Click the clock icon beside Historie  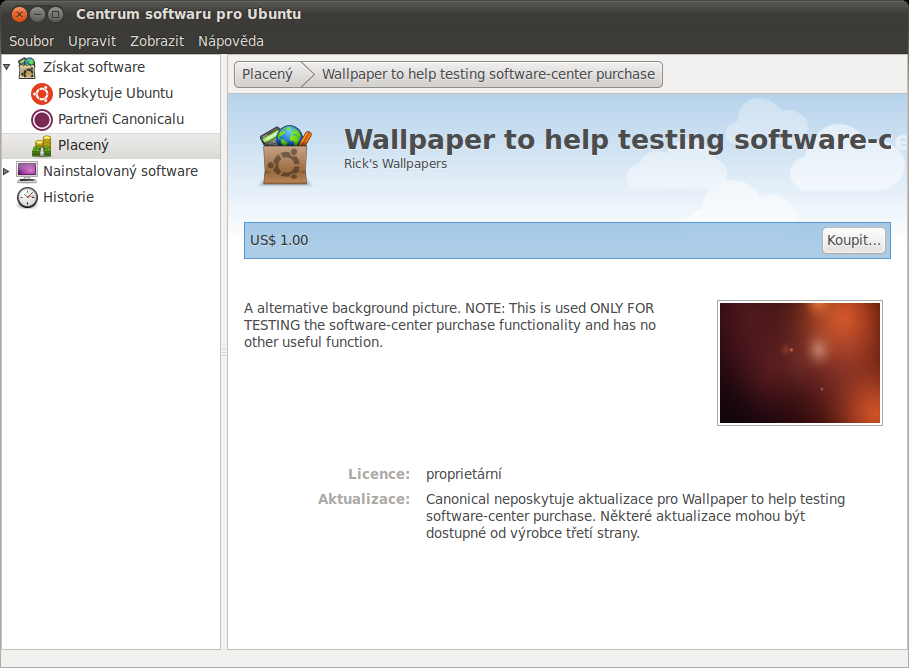pos(27,197)
